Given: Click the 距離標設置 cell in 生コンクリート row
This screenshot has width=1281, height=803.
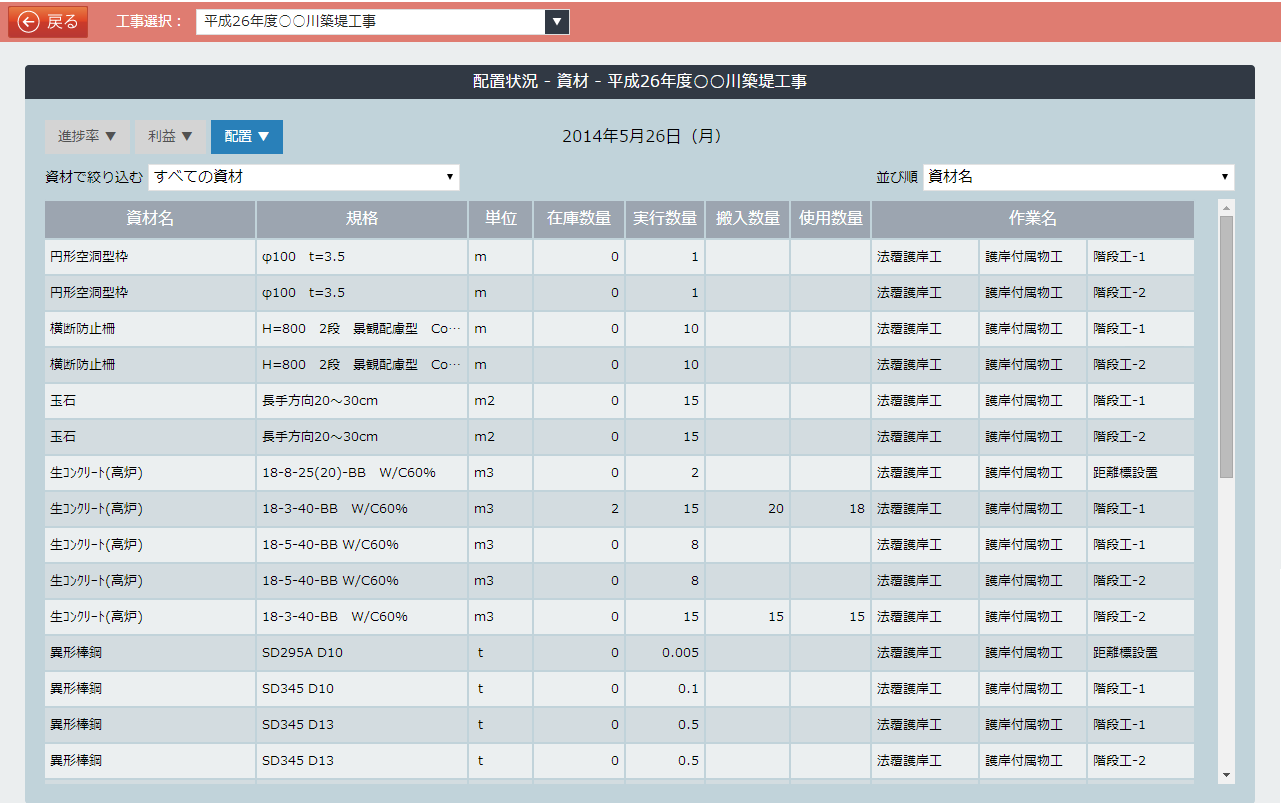Looking at the screenshot, I should (1125, 473).
